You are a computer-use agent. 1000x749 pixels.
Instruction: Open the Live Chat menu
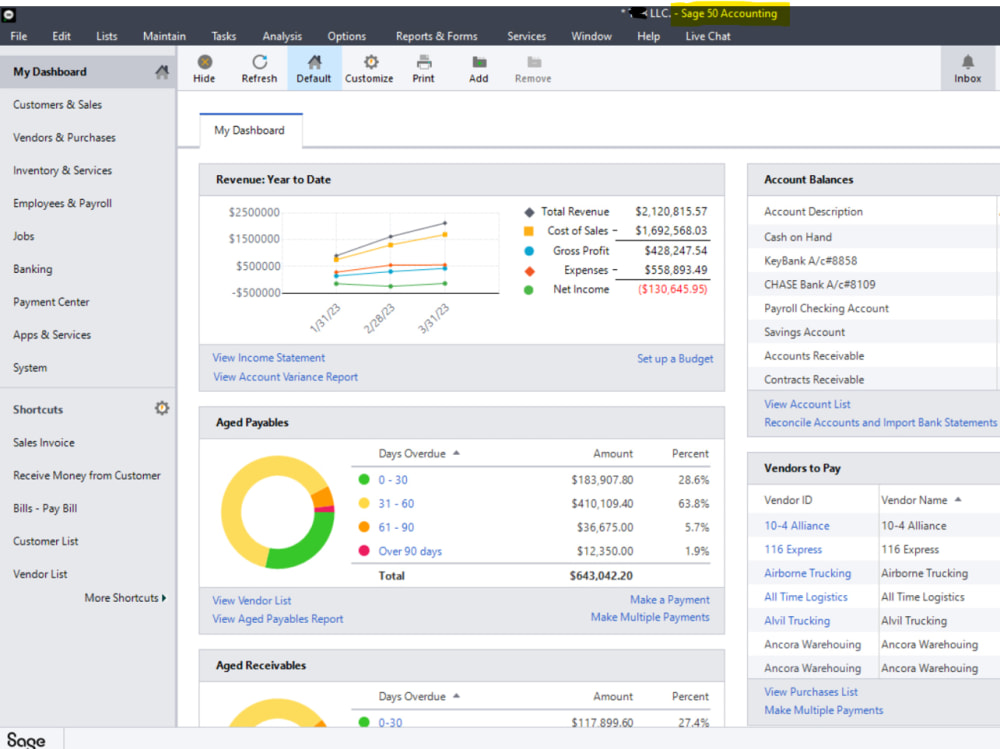(x=708, y=36)
